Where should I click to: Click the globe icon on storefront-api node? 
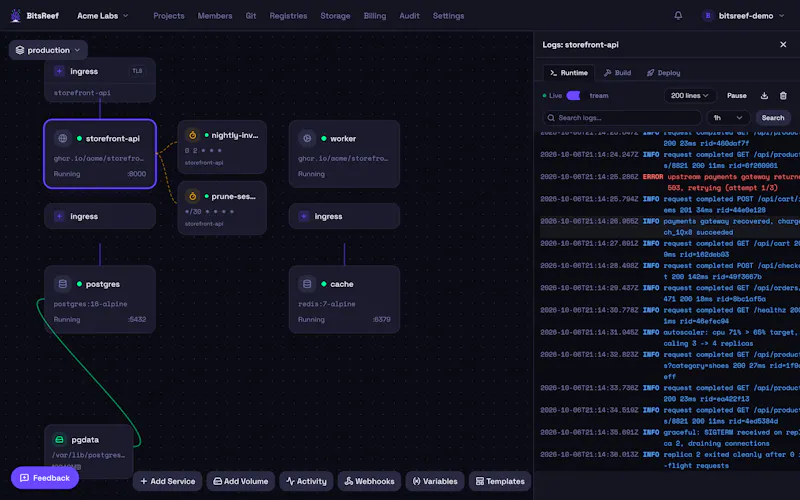click(63, 138)
